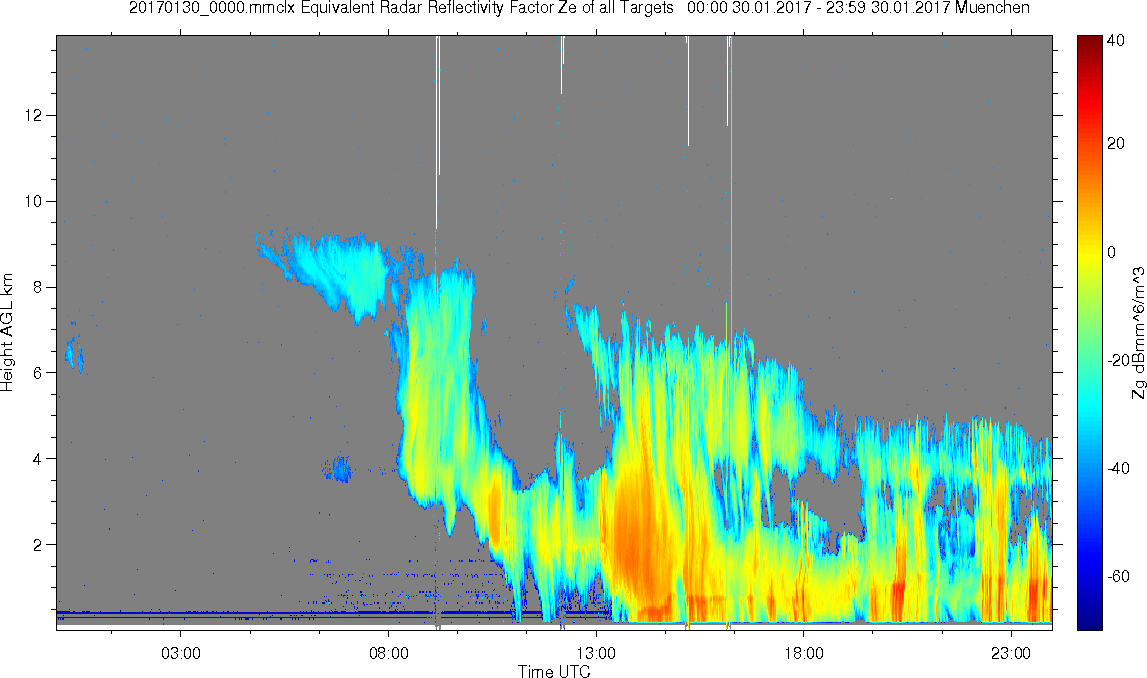Click the small cloud patch near 01:00
The image size is (1147, 678).
[x=74, y=353]
